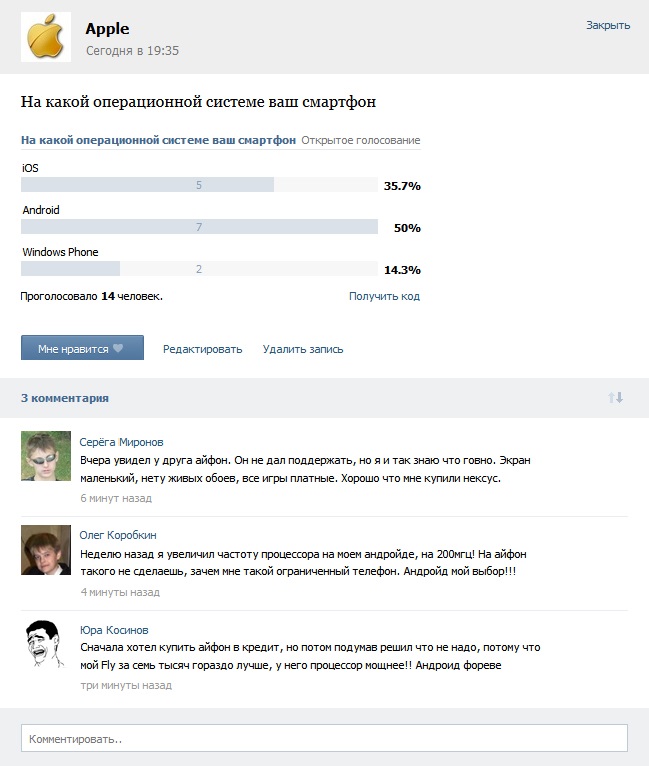This screenshot has width=649, height=766.
Task: Click Удалить запись to delete post
Action: click(x=303, y=349)
